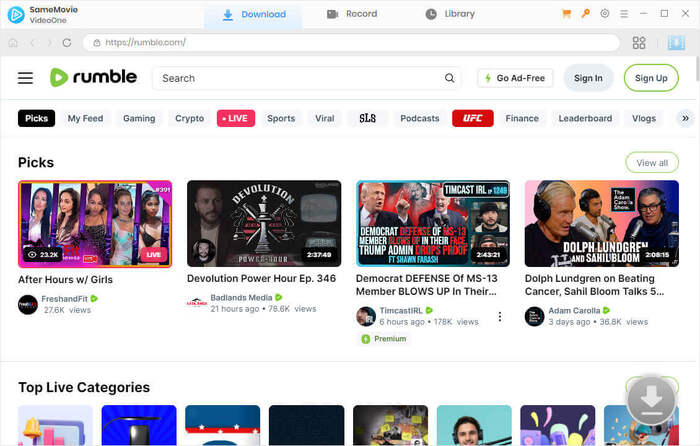
Task: Select the UFC category
Action: coord(473,118)
